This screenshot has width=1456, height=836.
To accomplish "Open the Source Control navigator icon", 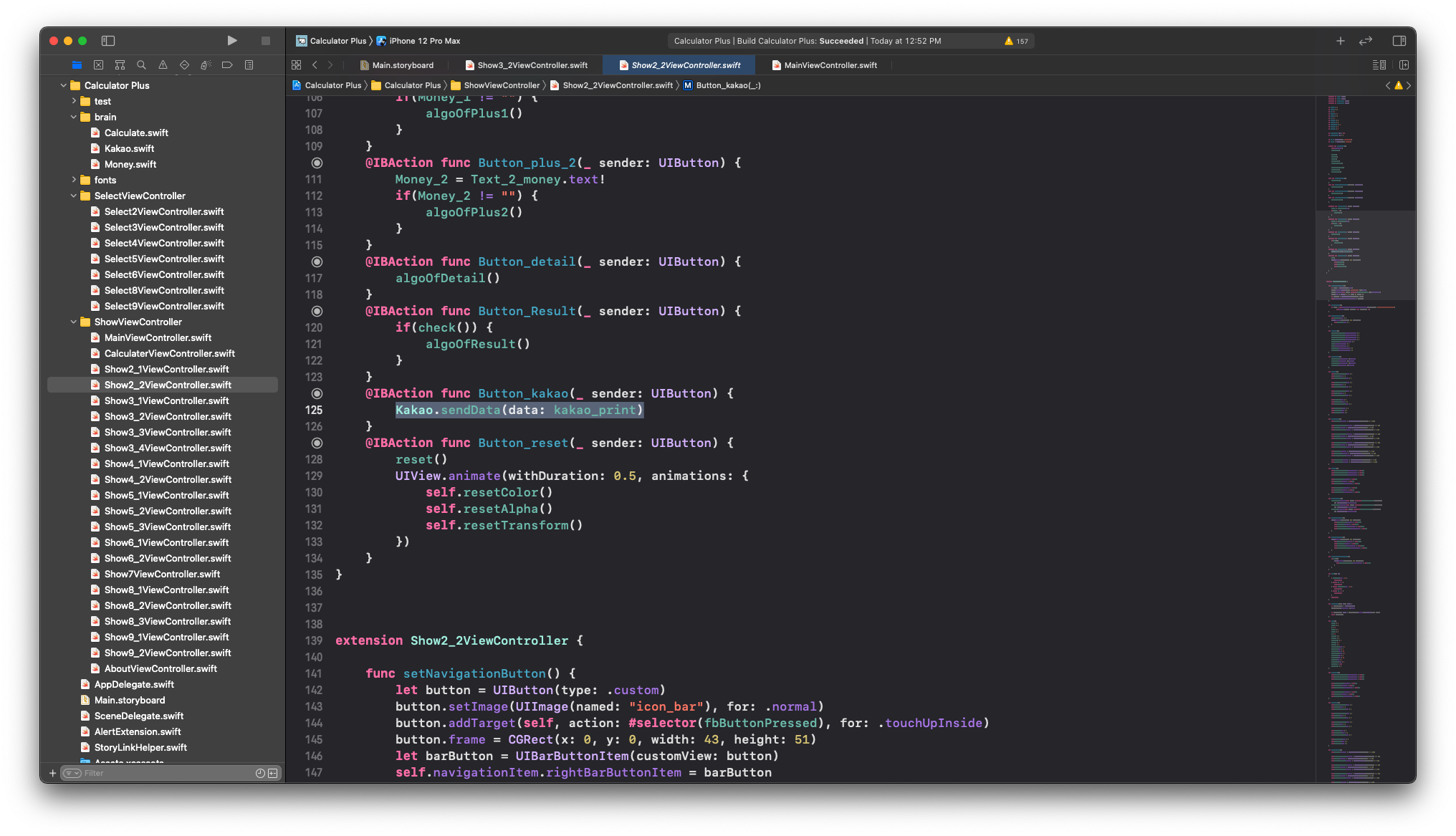I will pyautogui.click(x=98, y=65).
